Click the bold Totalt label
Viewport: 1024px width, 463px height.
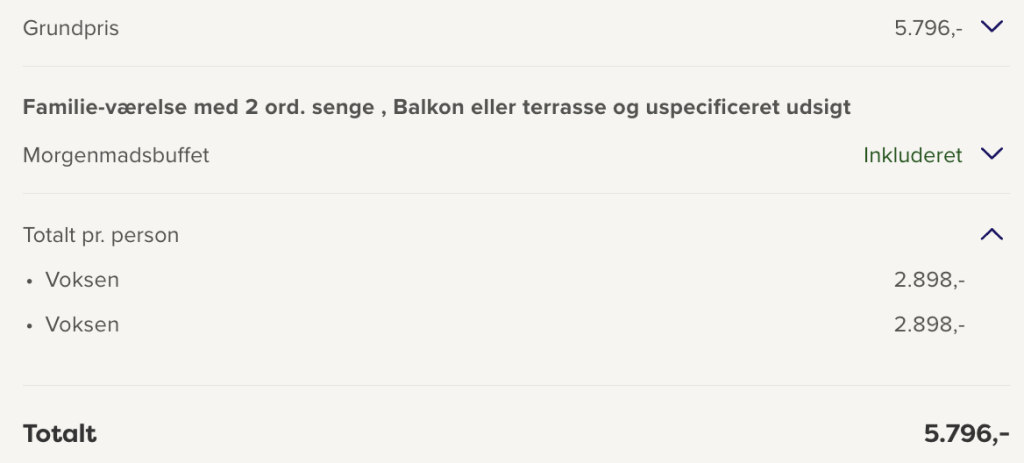pyautogui.click(x=60, y=434)
